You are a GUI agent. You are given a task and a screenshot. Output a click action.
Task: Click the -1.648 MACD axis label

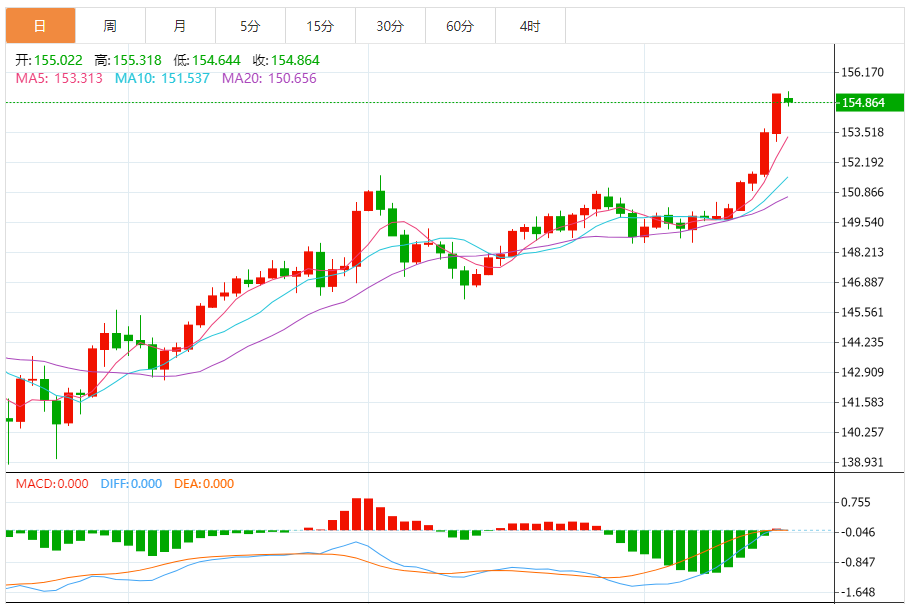(x=858, y=592)
